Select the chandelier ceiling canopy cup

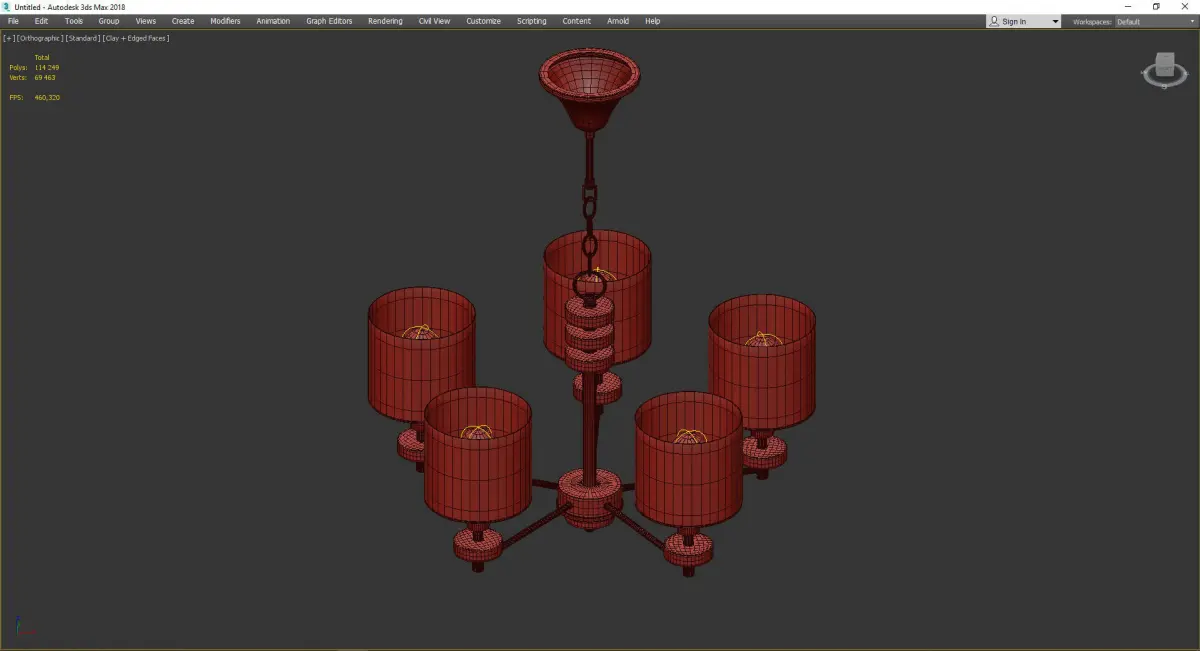(x=590, y=90)
